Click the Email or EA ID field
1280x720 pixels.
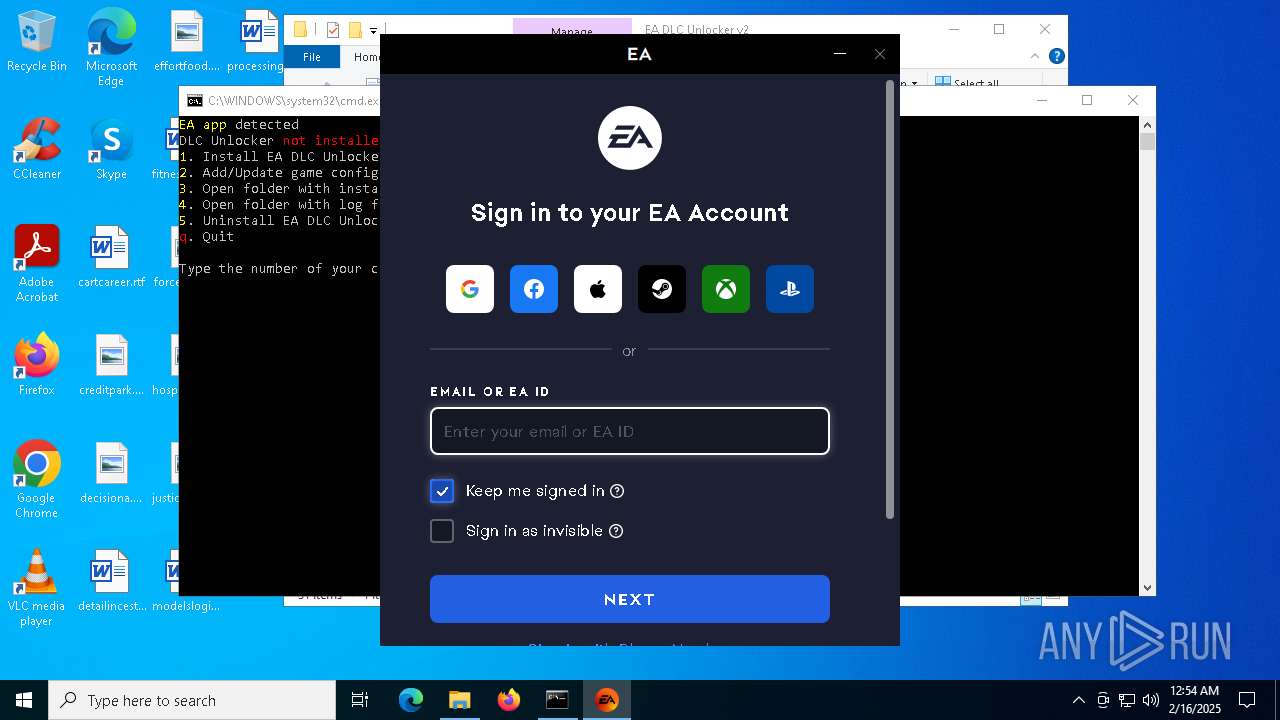coord(630,431)
